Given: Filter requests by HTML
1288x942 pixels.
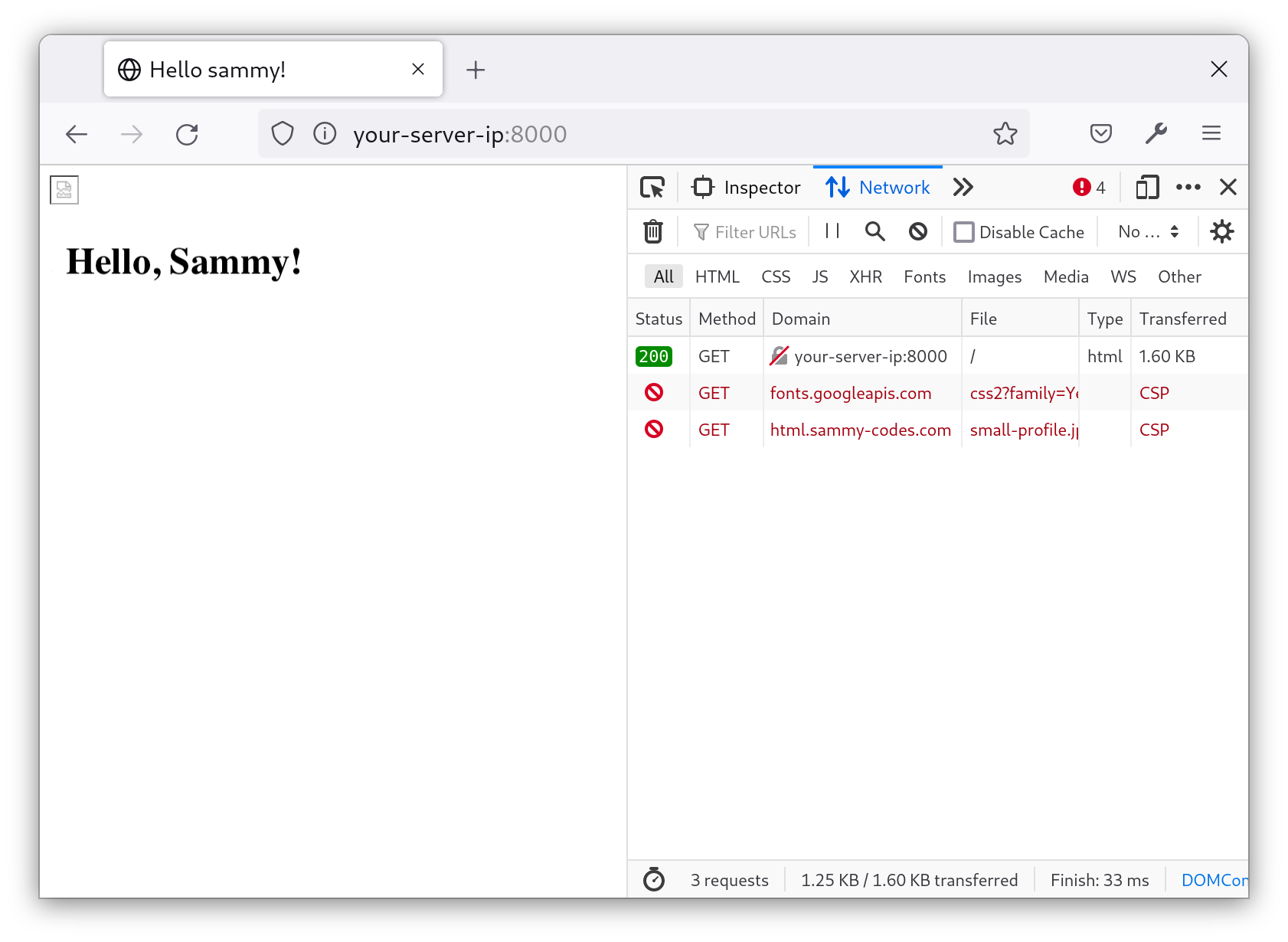Looking at the screenshot, I should [717, 276].
